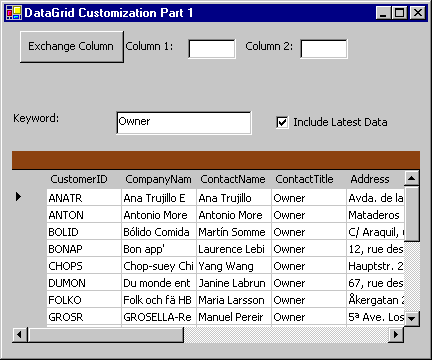Viewport: 432px width, 360px height.
Task: Select the ANATR customer ID cell
Action: coord(84,198)
